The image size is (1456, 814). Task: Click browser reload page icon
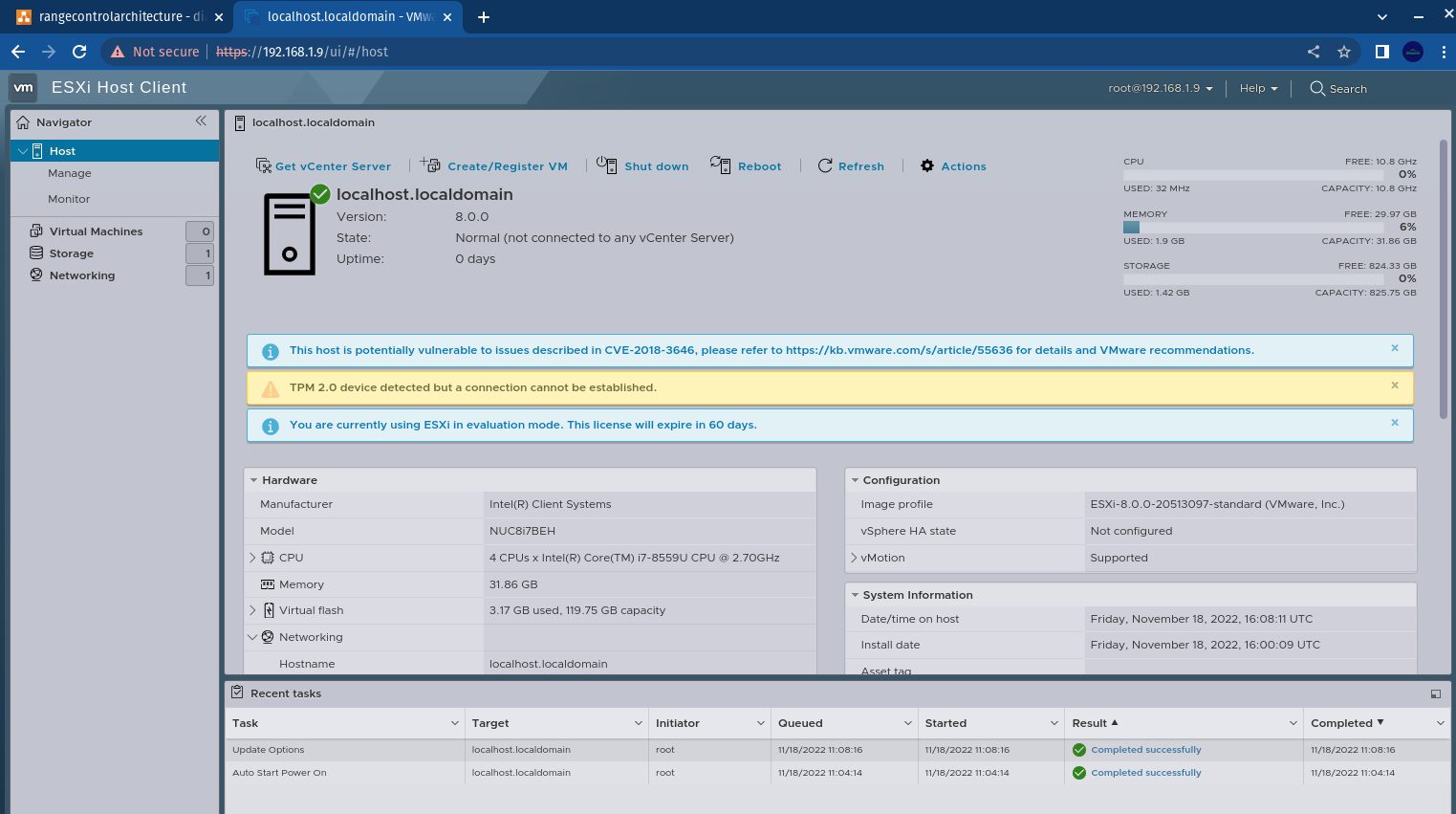79,52
